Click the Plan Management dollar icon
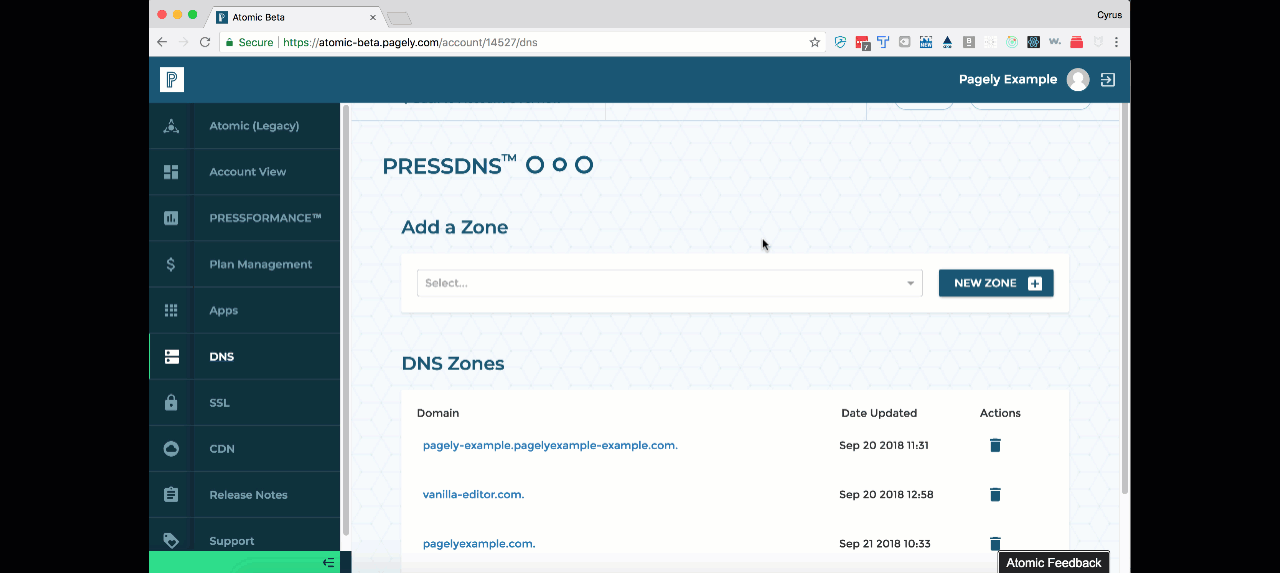Screen dimensions: 1280x573 pos(171,264)
